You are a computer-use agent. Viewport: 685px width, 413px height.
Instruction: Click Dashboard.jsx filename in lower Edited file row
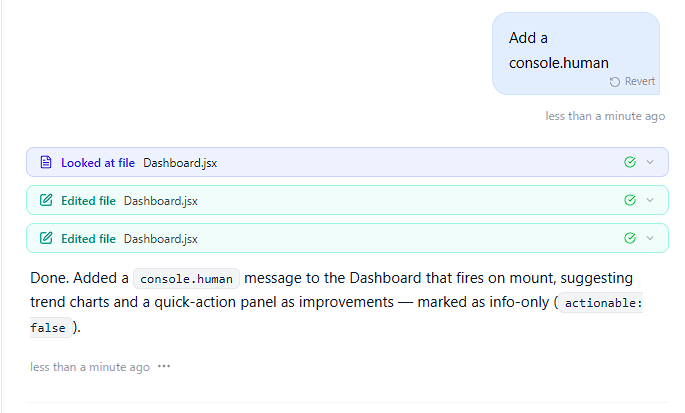coord(160,239)
